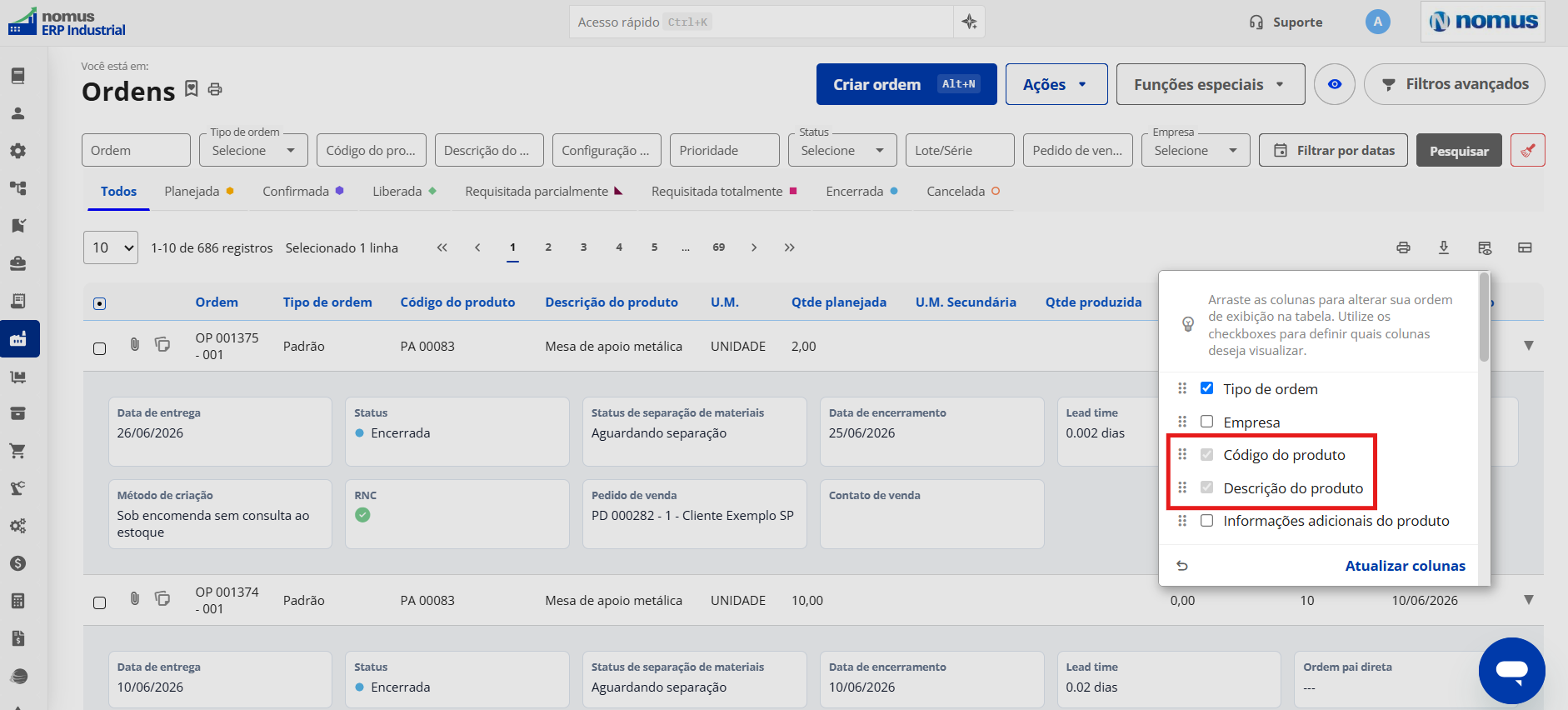Open the calculator icon in the sidebar

pos(17,601)
